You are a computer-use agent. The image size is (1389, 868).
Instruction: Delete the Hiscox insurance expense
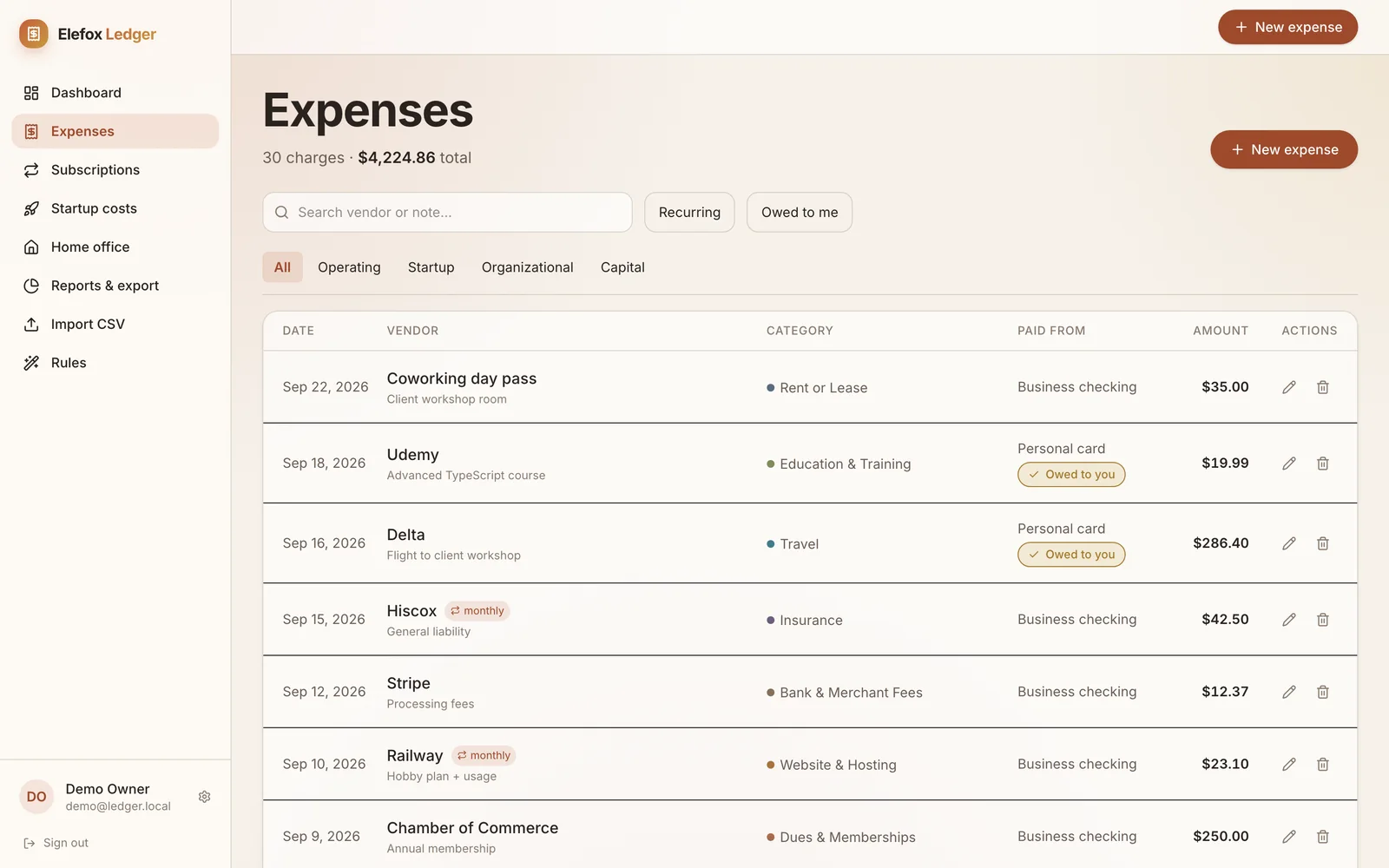[1323, 620]
